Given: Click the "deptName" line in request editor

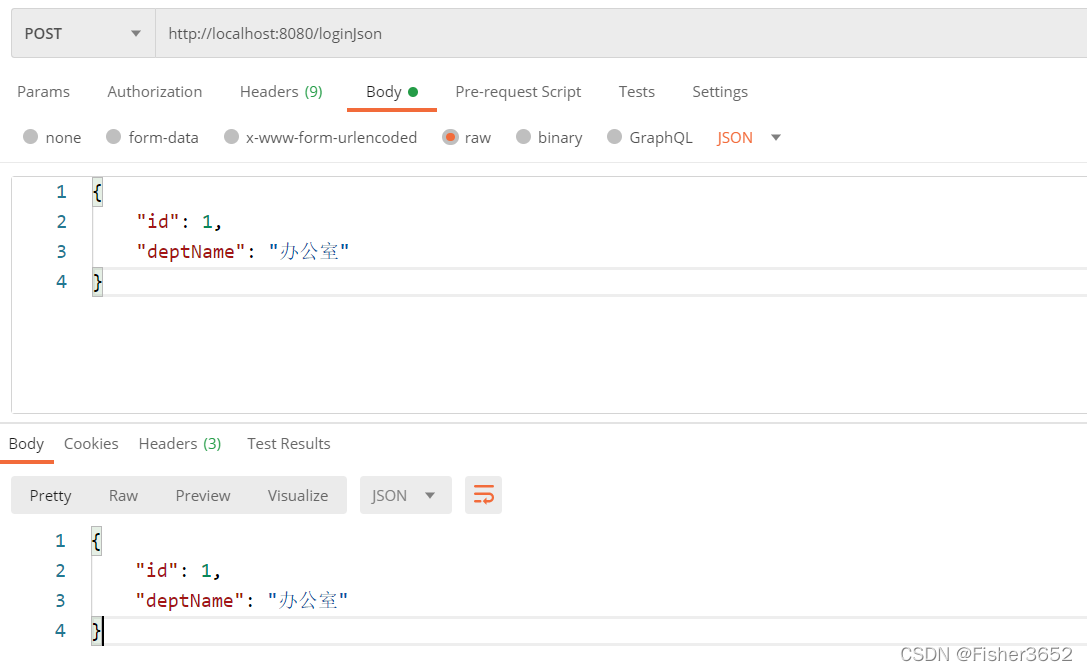Looking at the screenshot, I should click(x=243, y=251).
